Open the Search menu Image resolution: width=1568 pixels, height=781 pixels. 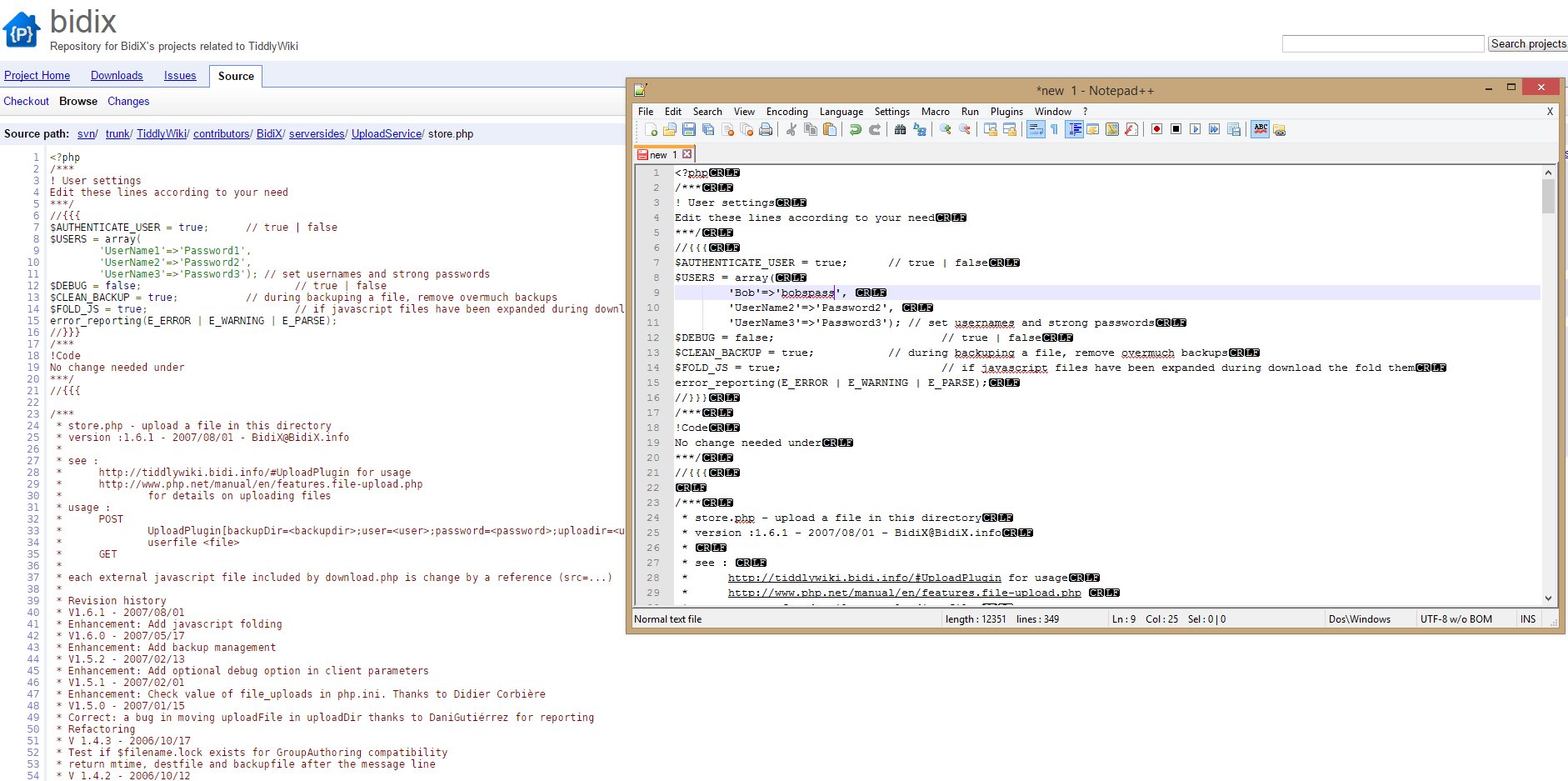pos(707,112)
